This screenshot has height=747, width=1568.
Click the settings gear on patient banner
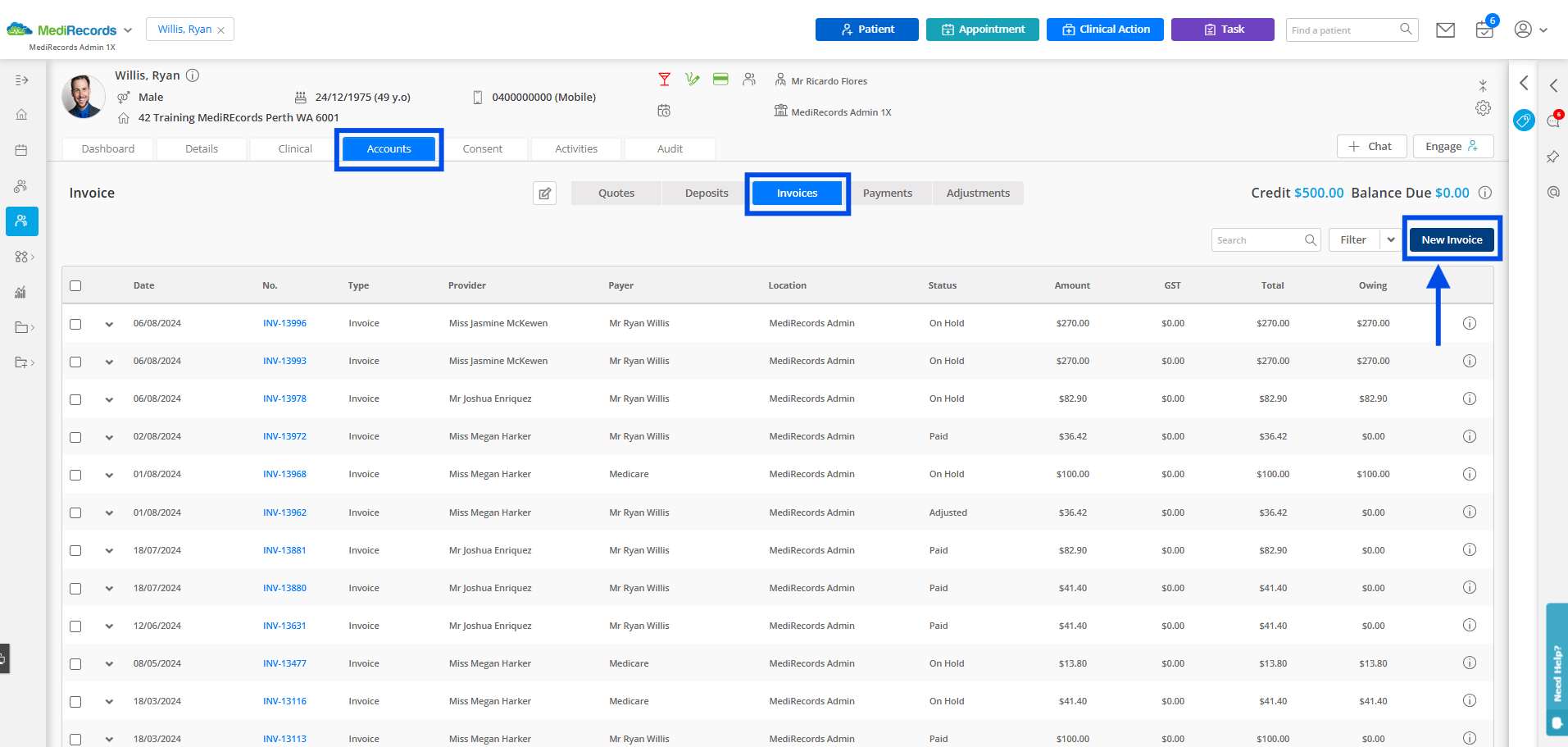click(1483, 107)
